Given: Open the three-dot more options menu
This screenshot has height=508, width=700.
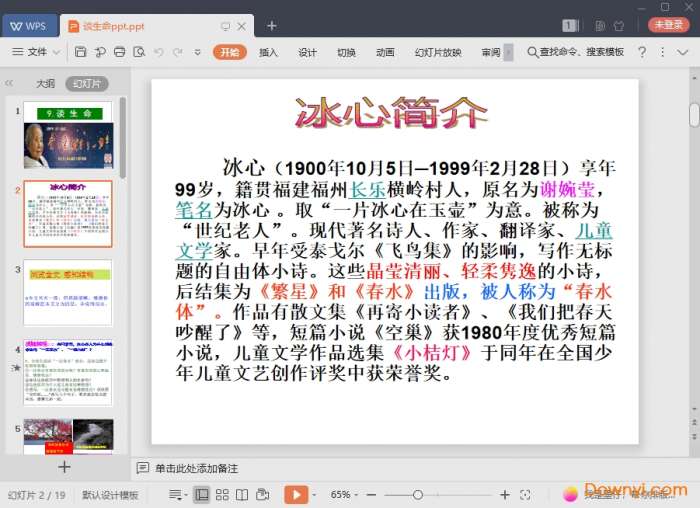Looking at the screenshot, I should point(662,52).
